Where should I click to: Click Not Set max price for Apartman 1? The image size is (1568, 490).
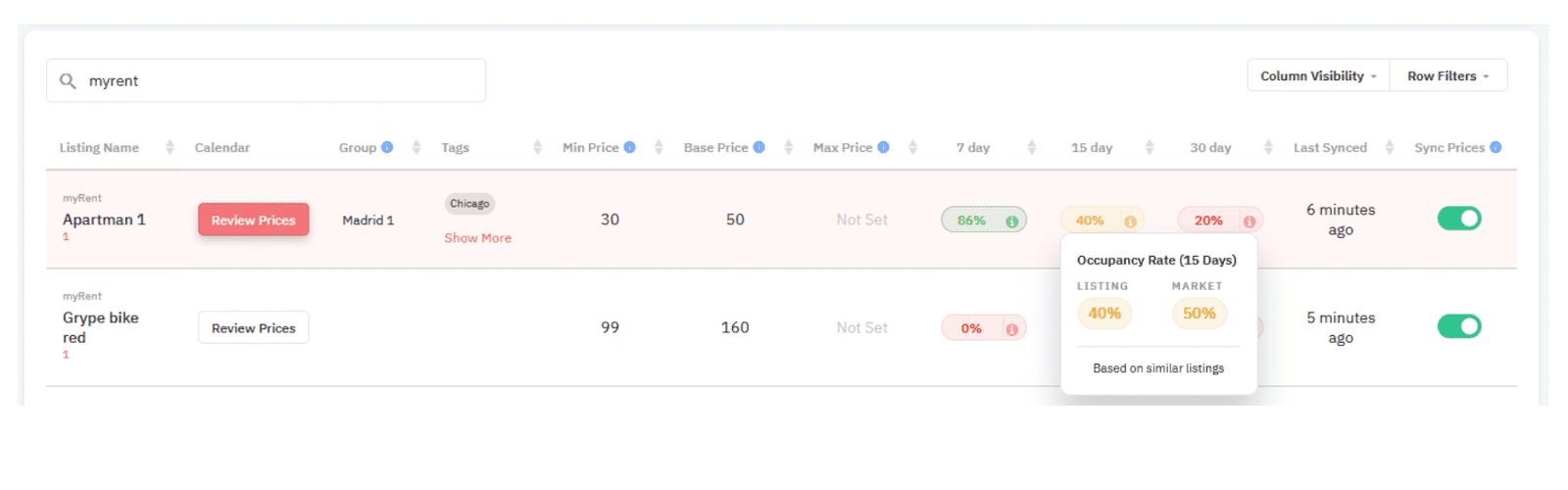(861, 220)
